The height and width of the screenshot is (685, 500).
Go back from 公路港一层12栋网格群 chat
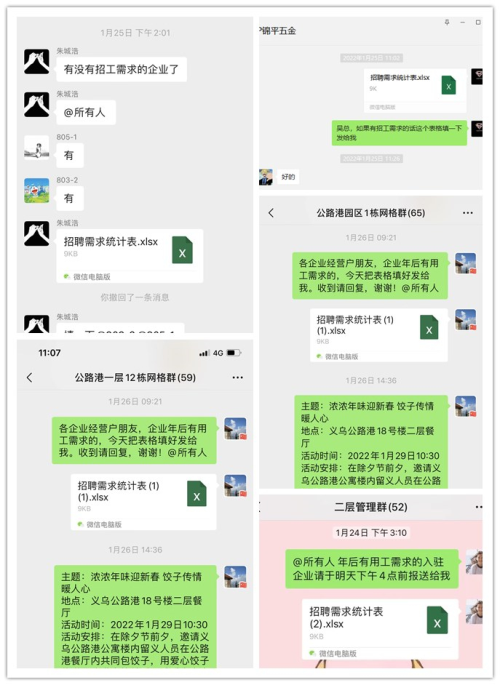(x=30, y=377)
